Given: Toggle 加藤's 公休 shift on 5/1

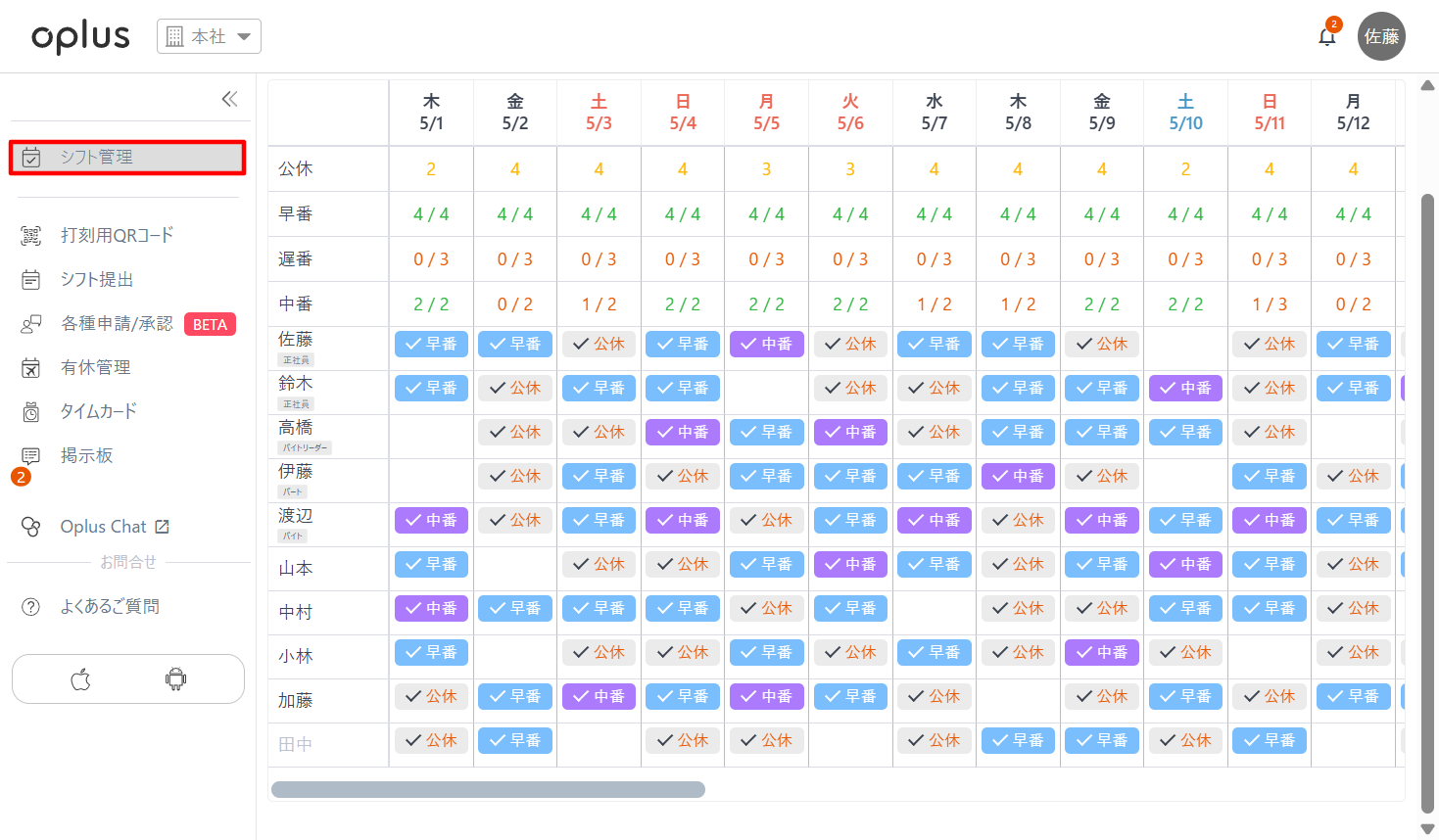Looking at the screenshot, I should click(431, 696).
